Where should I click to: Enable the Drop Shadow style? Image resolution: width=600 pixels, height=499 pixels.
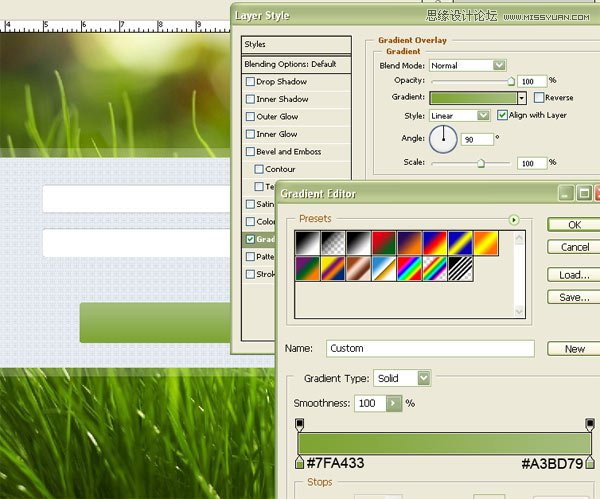250,82
